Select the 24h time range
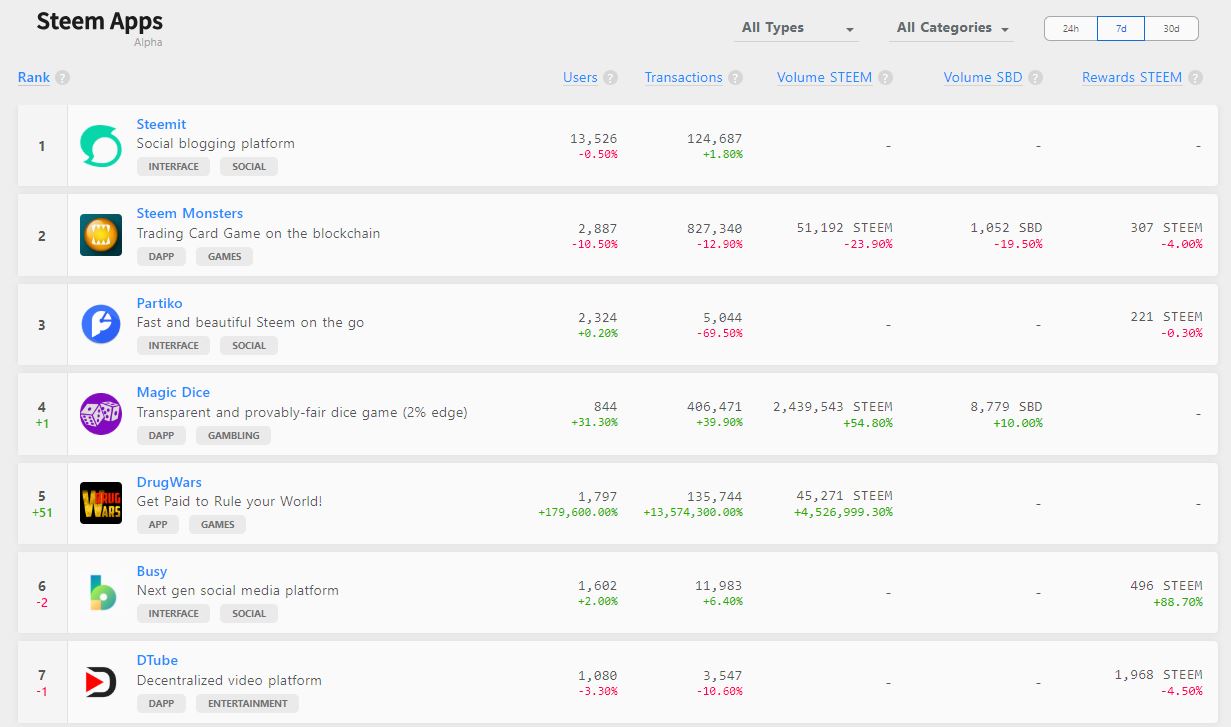 click(1070, 29)
